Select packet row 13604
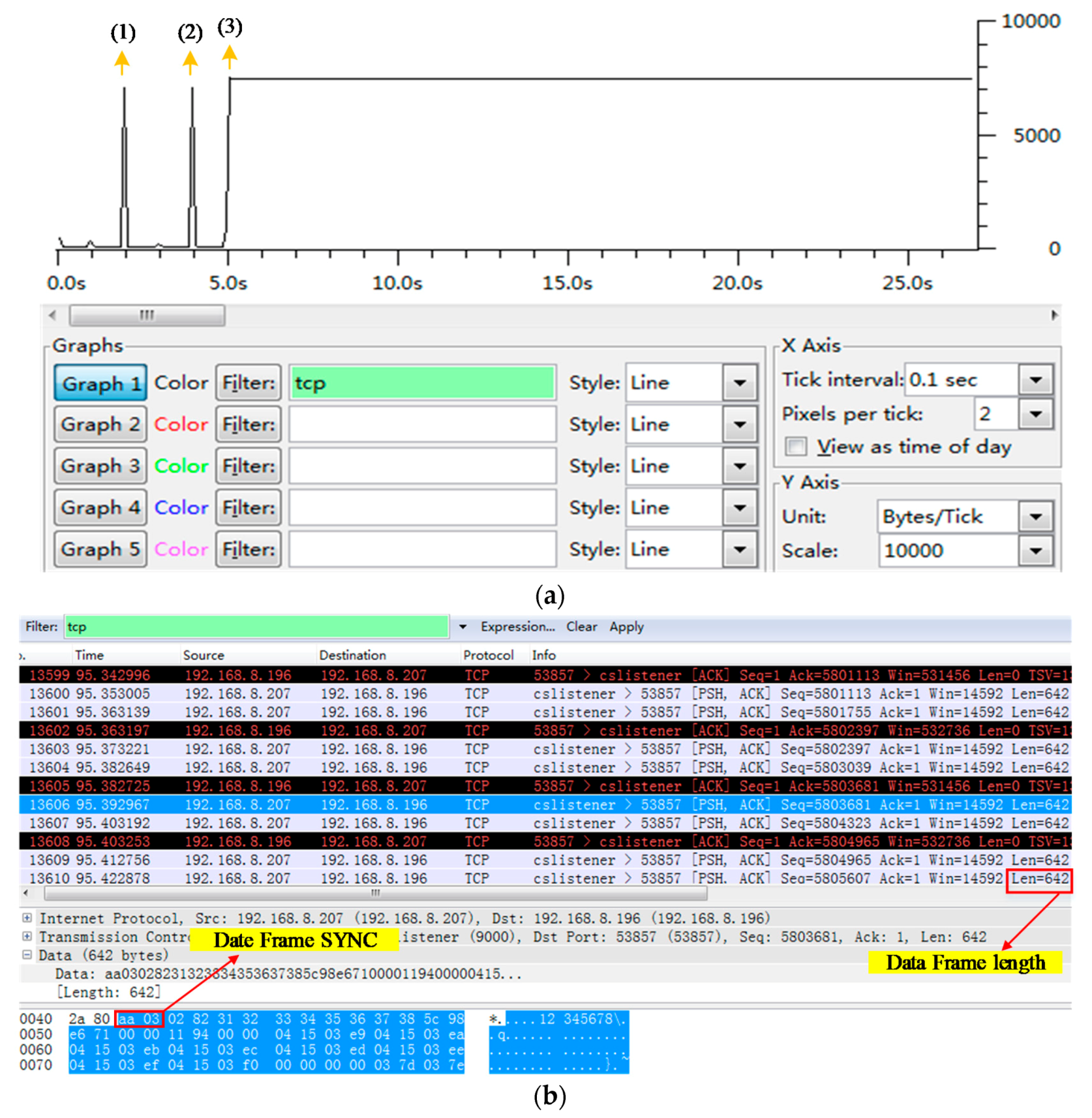The height and width of the screenshot is (1118, 1092). [545, 767]
